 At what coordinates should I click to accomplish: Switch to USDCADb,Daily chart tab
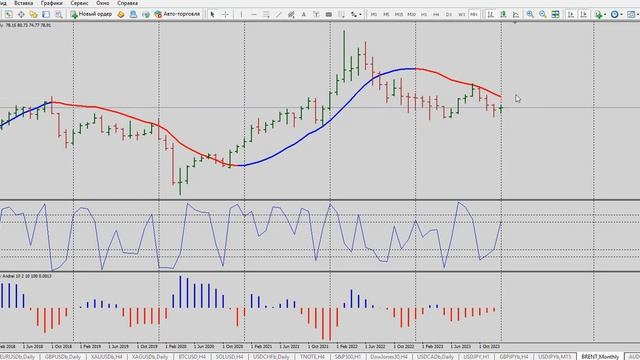click(436, 357)
